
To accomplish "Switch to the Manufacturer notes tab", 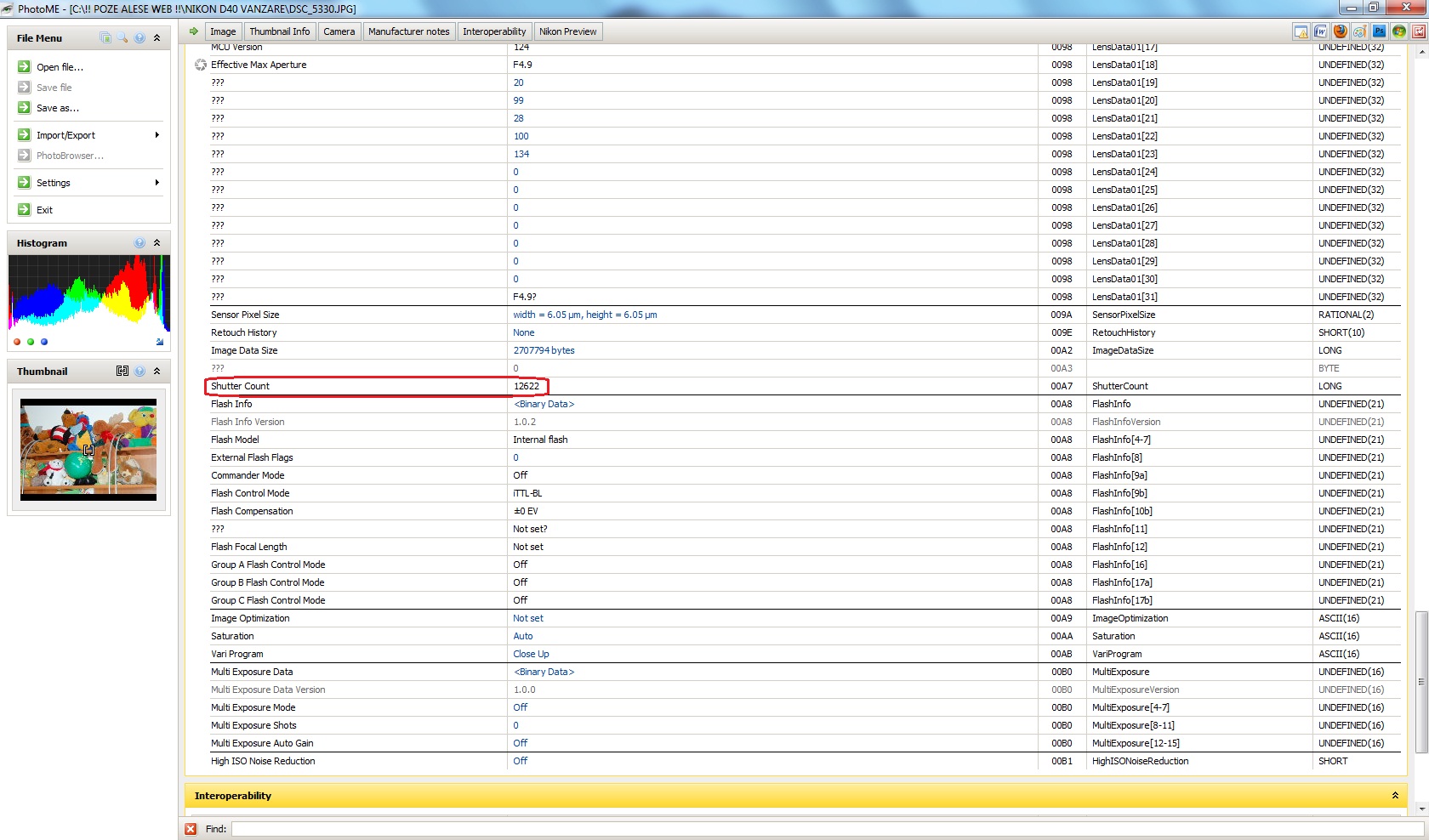I will tap(408, 31).
